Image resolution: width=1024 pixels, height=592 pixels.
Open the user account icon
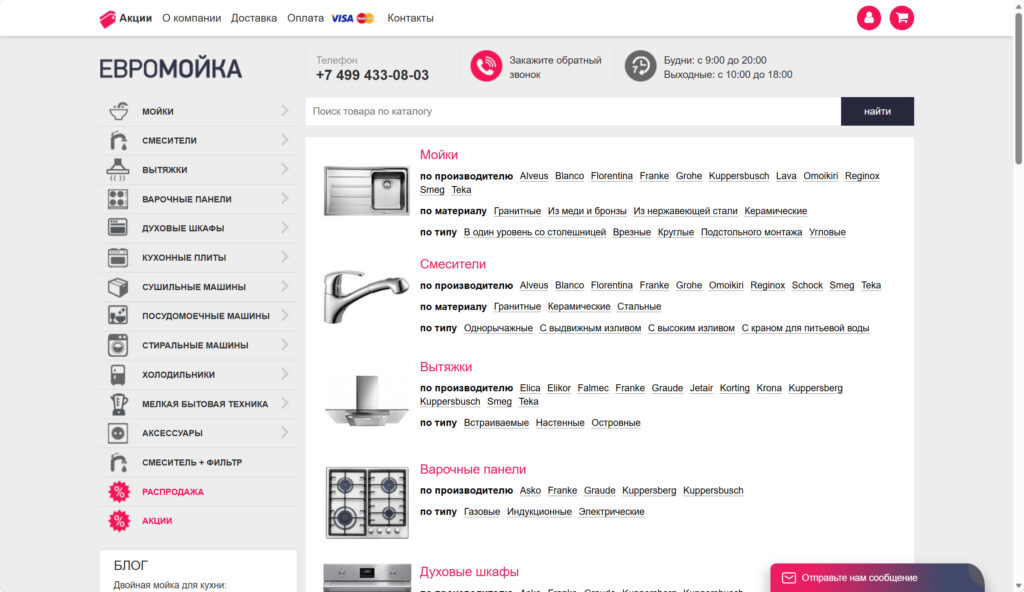pyautogui.click(x=869, y=18)
